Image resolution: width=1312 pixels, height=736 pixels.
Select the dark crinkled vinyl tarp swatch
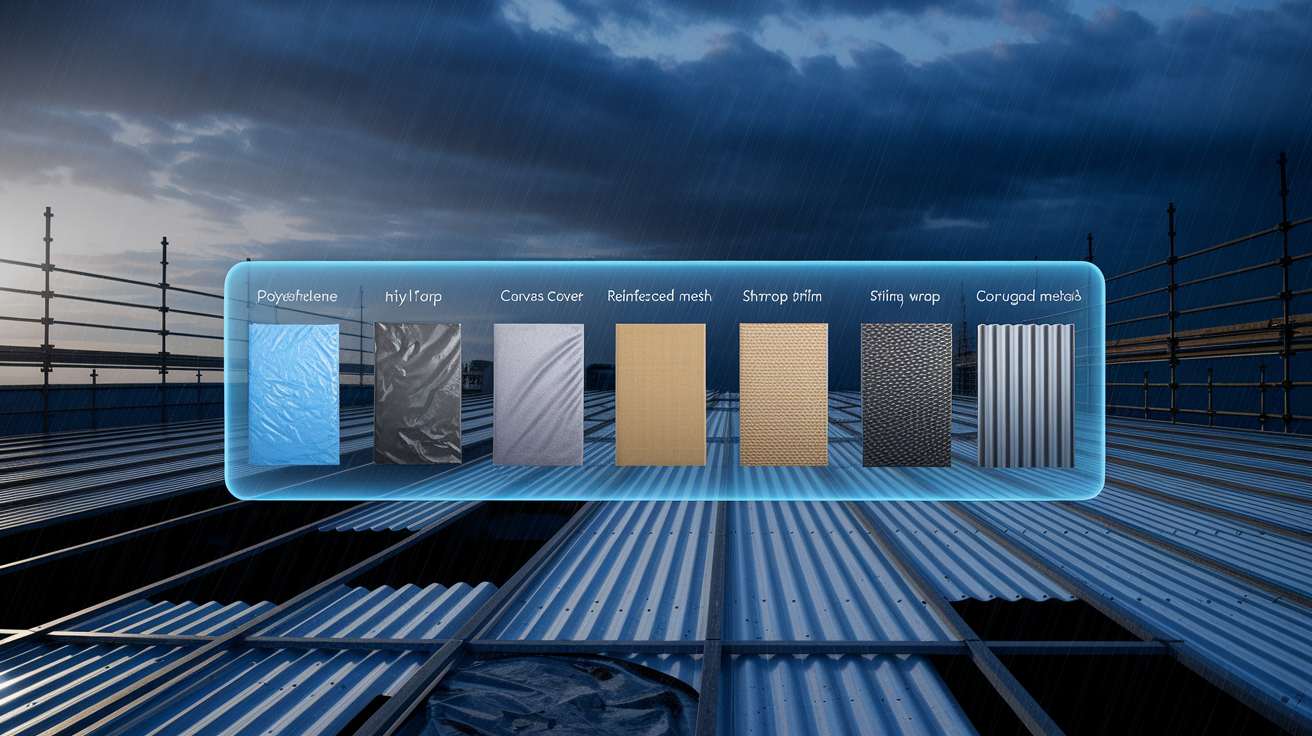point(417,393)
